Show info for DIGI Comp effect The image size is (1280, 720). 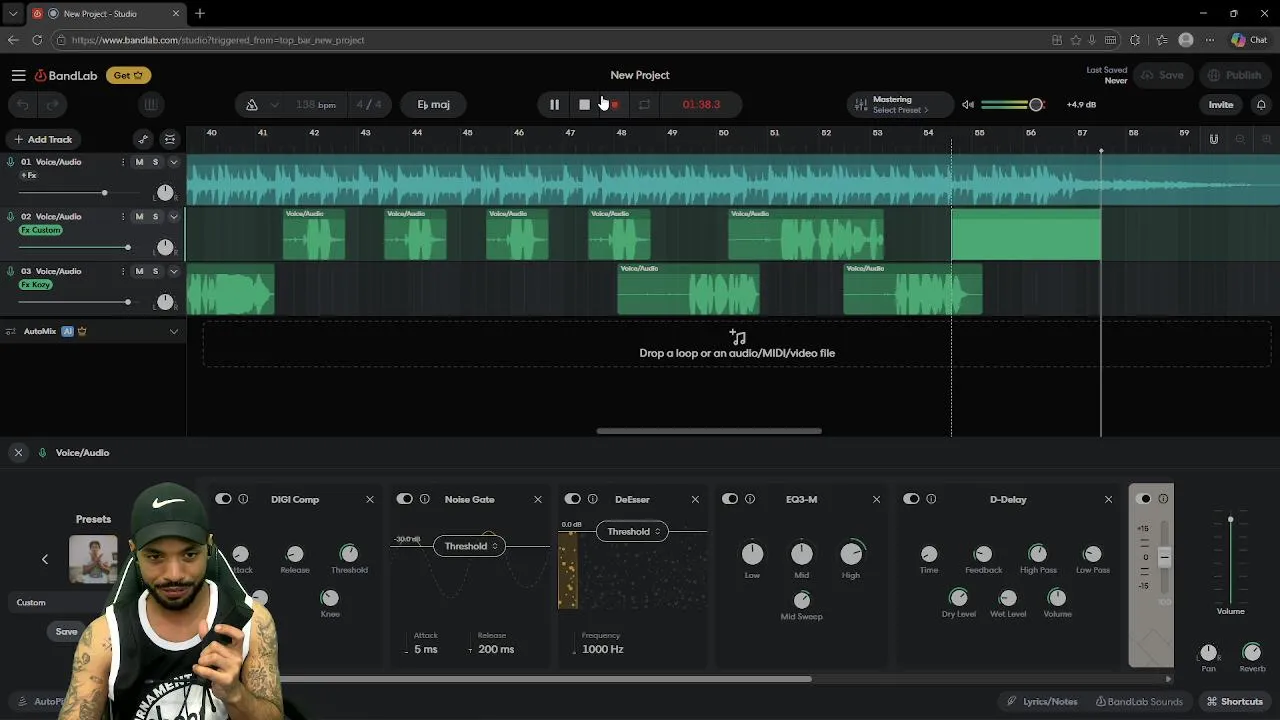click(x=243, y=499)
